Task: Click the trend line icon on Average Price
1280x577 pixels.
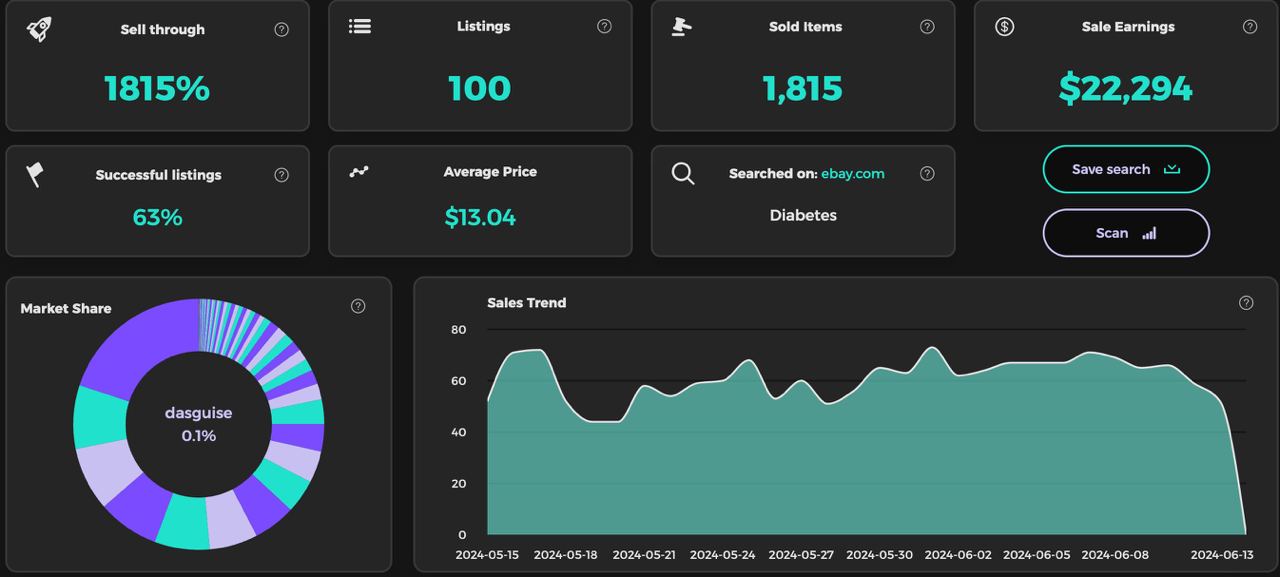Action: pos(359,172)
